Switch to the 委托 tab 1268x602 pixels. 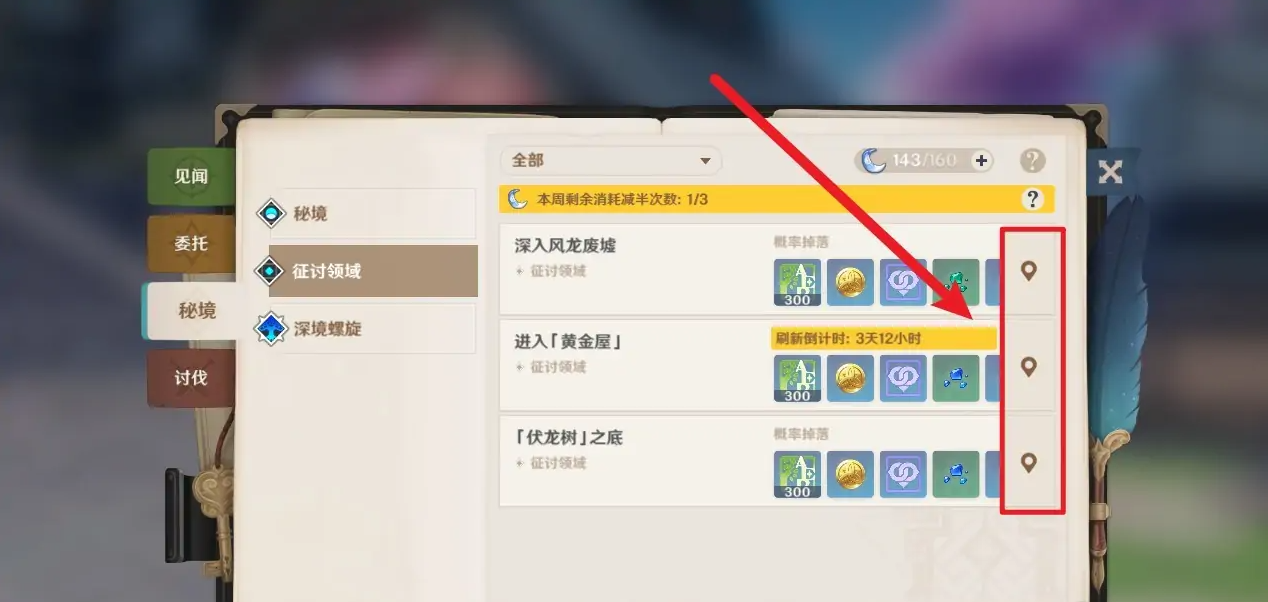(191, 244)
